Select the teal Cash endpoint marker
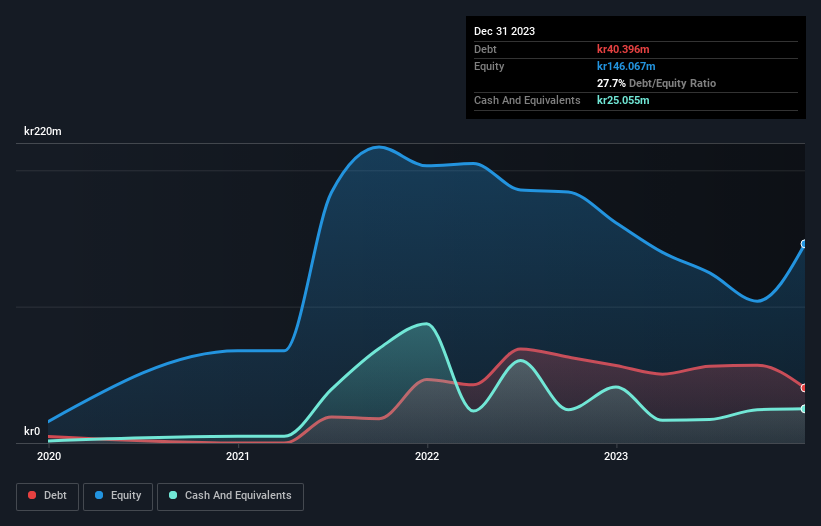 coord(804,409)
